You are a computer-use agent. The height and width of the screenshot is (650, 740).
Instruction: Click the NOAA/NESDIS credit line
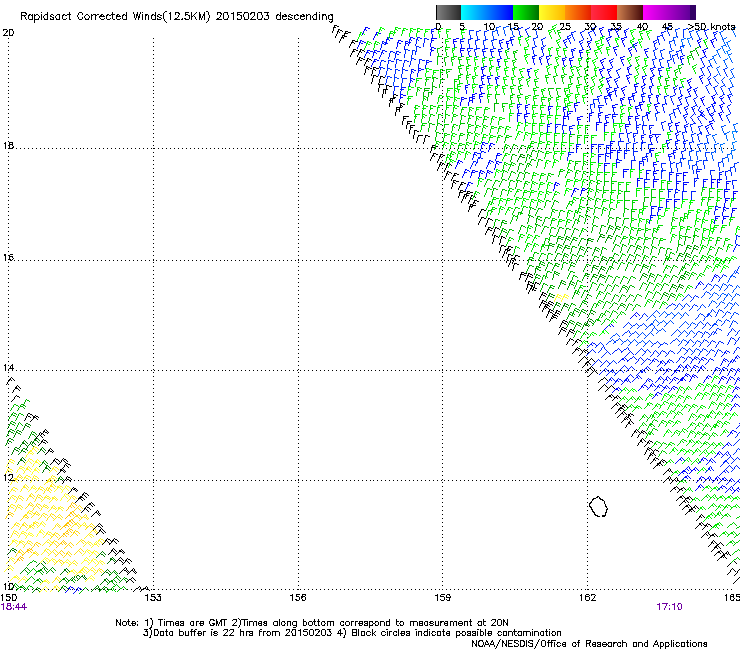pos(589,644)
